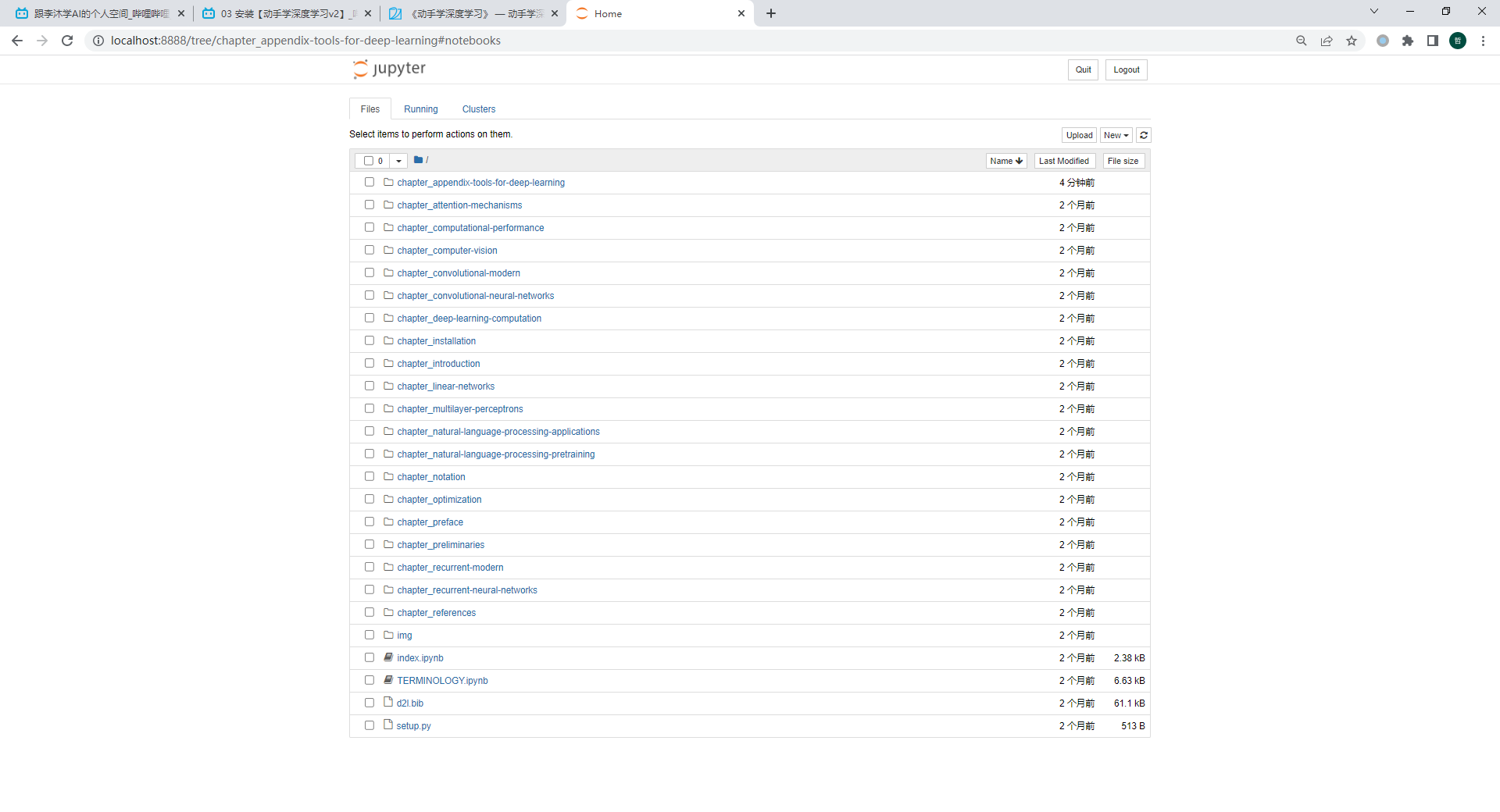
Task: Check the box for chapter_installation folder
Action: pos(370,340)
